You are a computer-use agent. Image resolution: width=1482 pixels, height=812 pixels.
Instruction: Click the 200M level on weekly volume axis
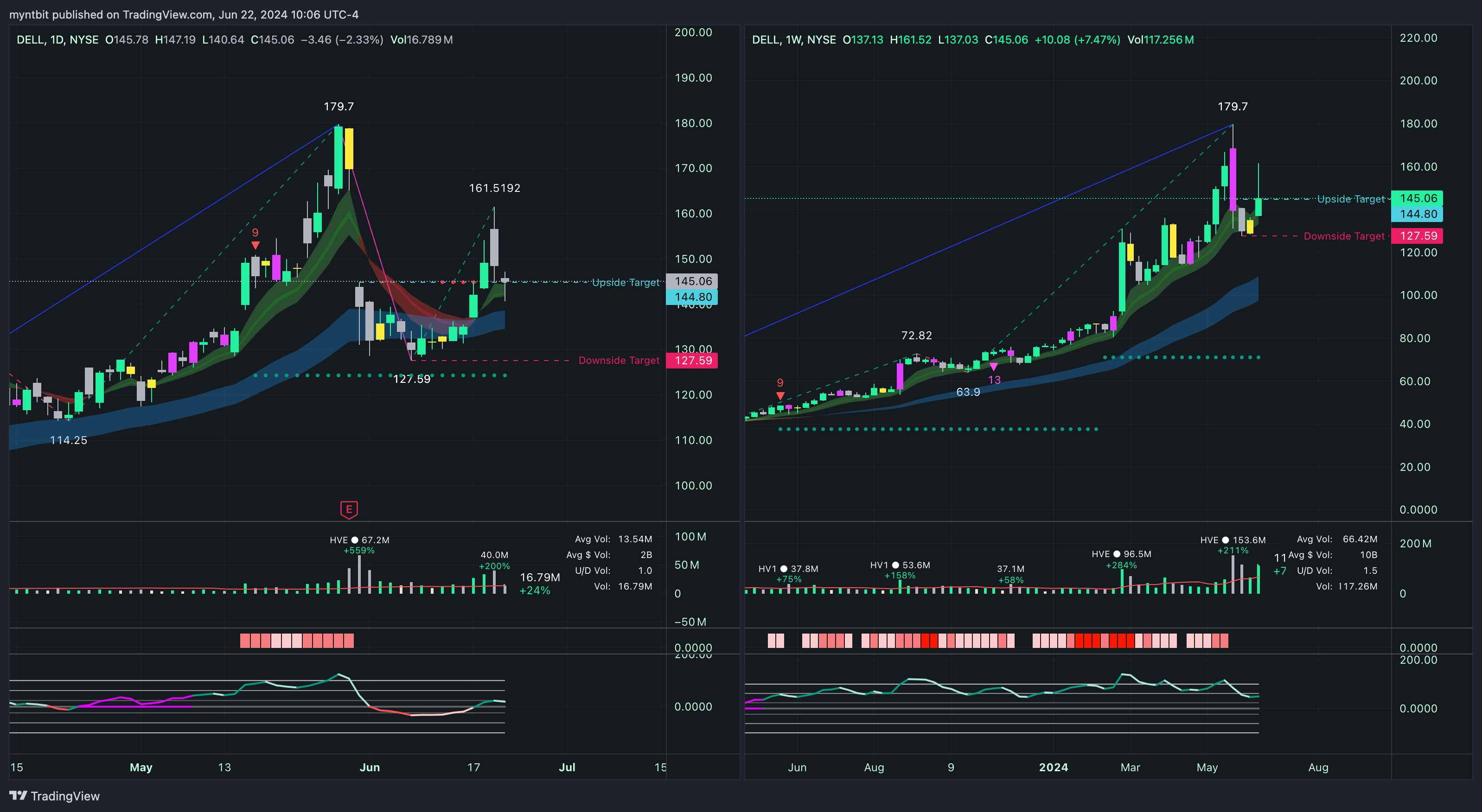click(x=1415, y=544)
